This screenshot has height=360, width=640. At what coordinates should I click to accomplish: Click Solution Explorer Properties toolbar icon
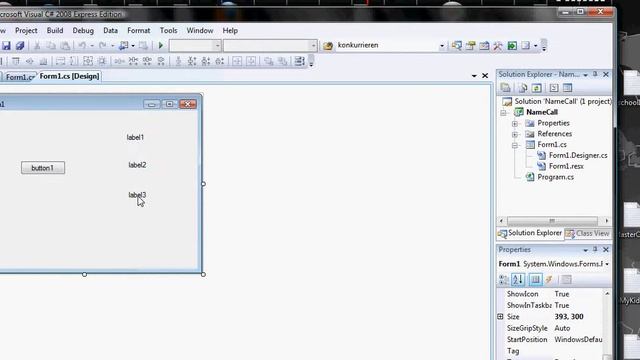505,88
